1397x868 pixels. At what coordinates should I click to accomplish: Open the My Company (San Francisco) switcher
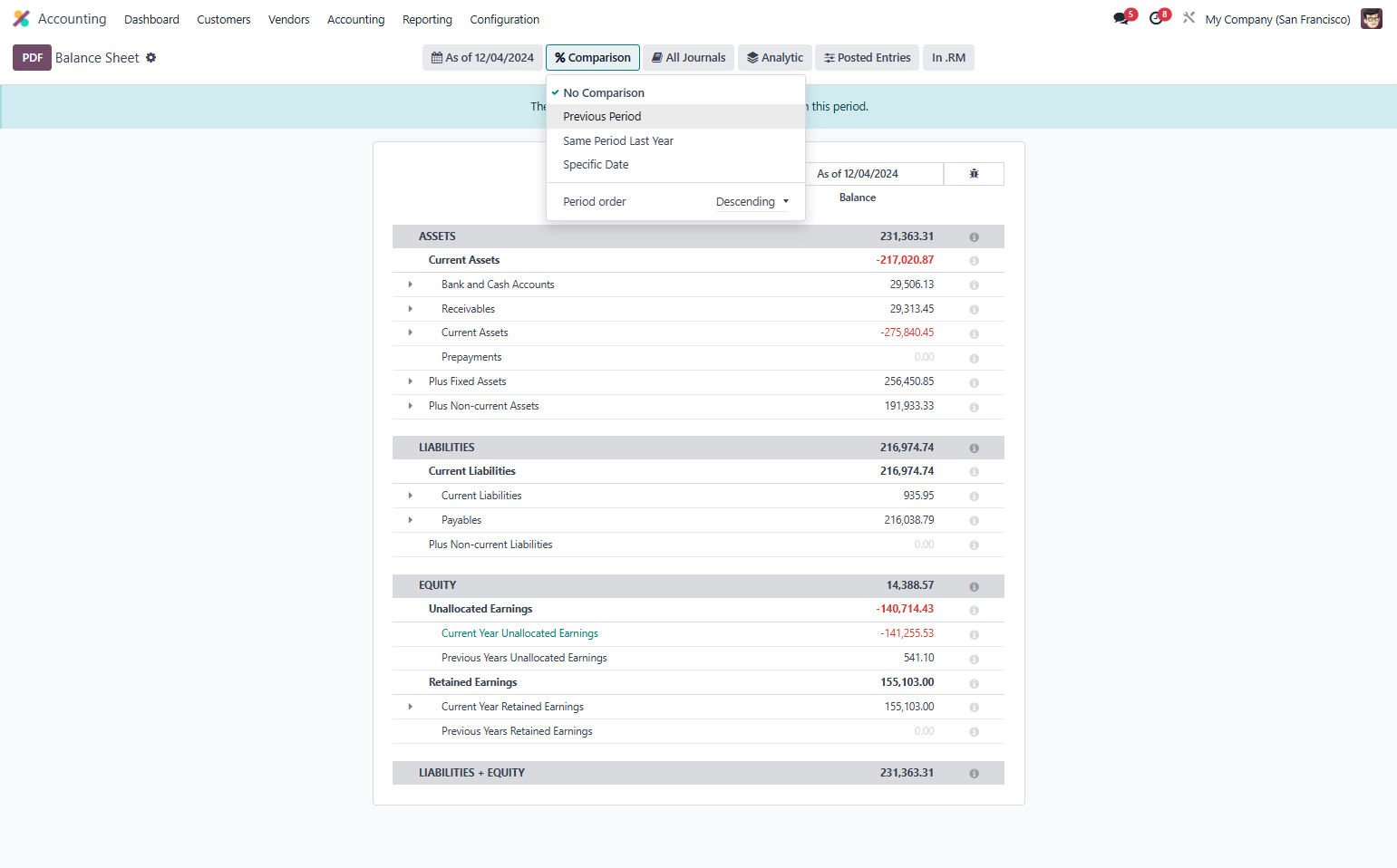click(1277, 19)
